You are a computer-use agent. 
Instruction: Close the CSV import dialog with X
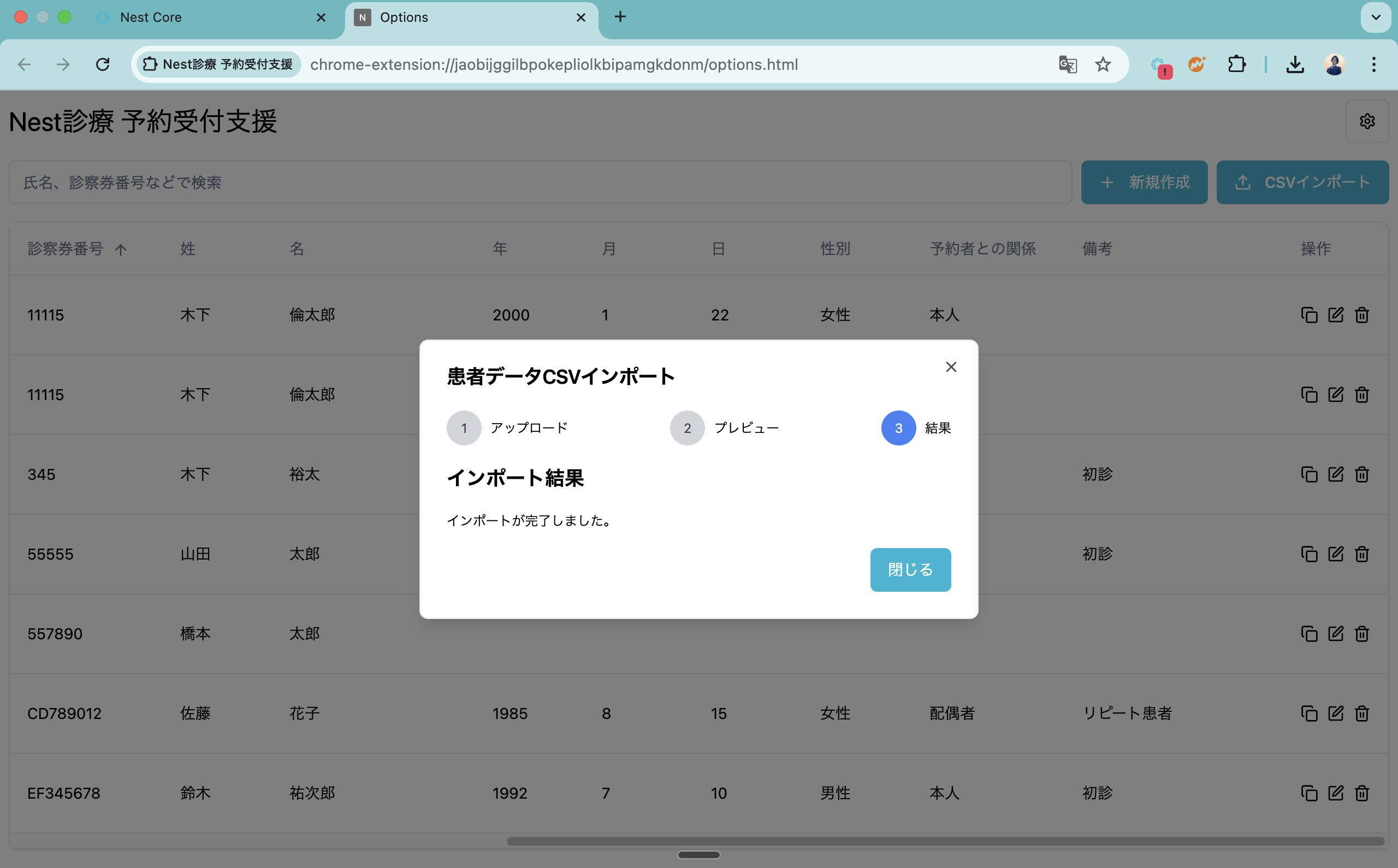tap(951, 367)
